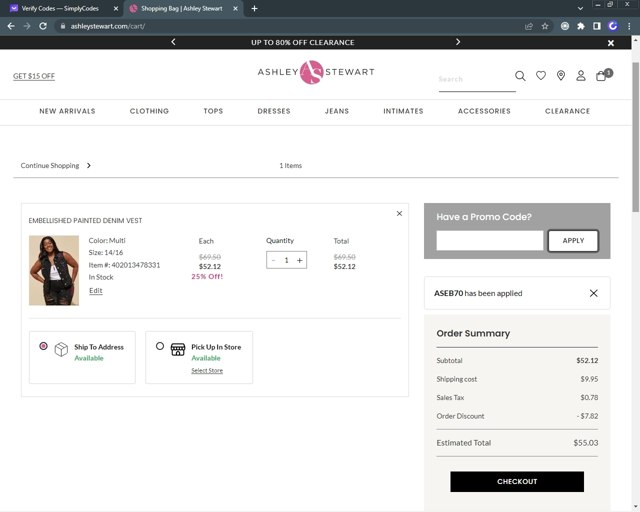
Task: Bookmark this page with star icon
Action: pyautogui.click(x=545, y=26)
